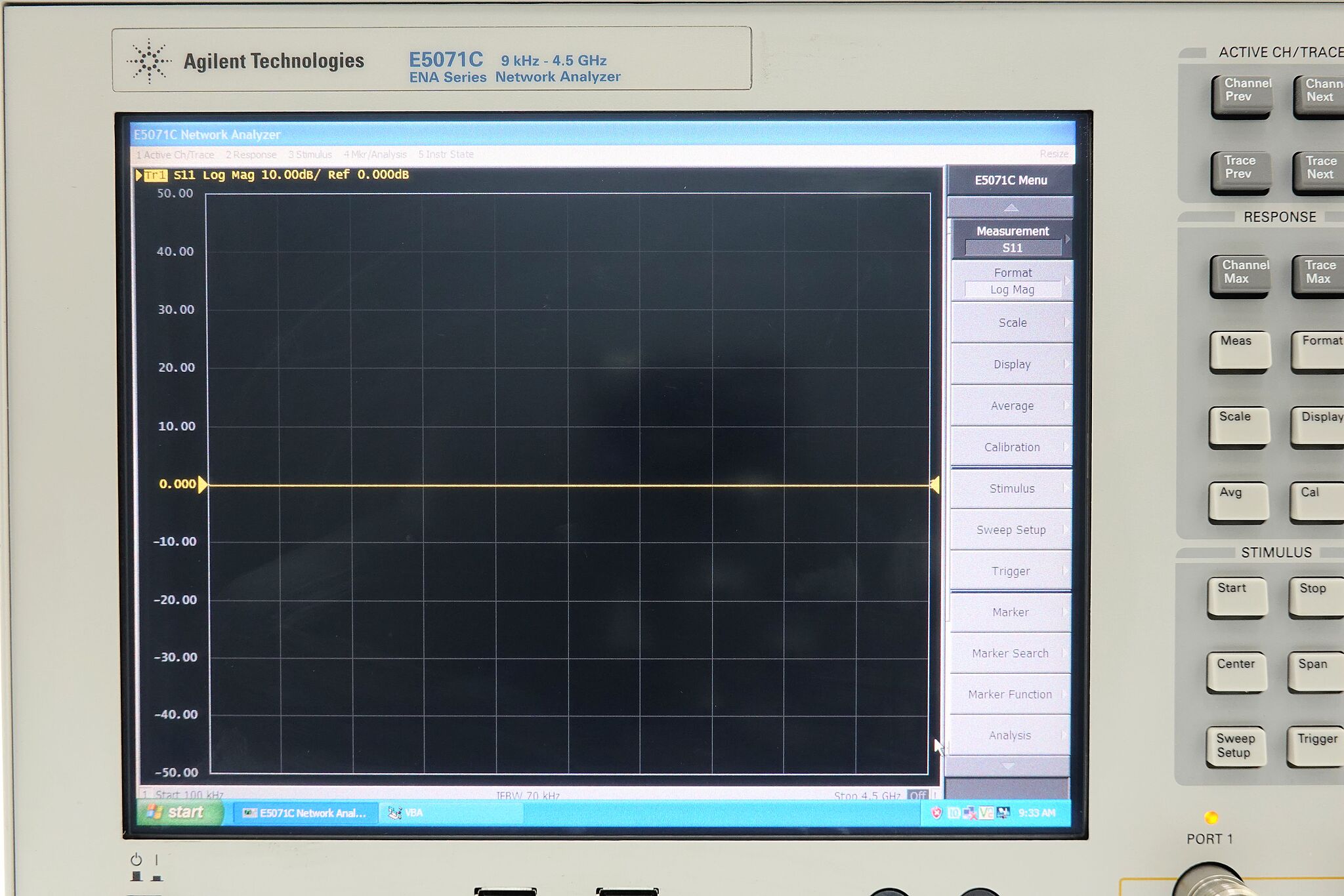
Task: Select the Tr1 trace label
Action: pyautogui.click(x=156, y=175)
